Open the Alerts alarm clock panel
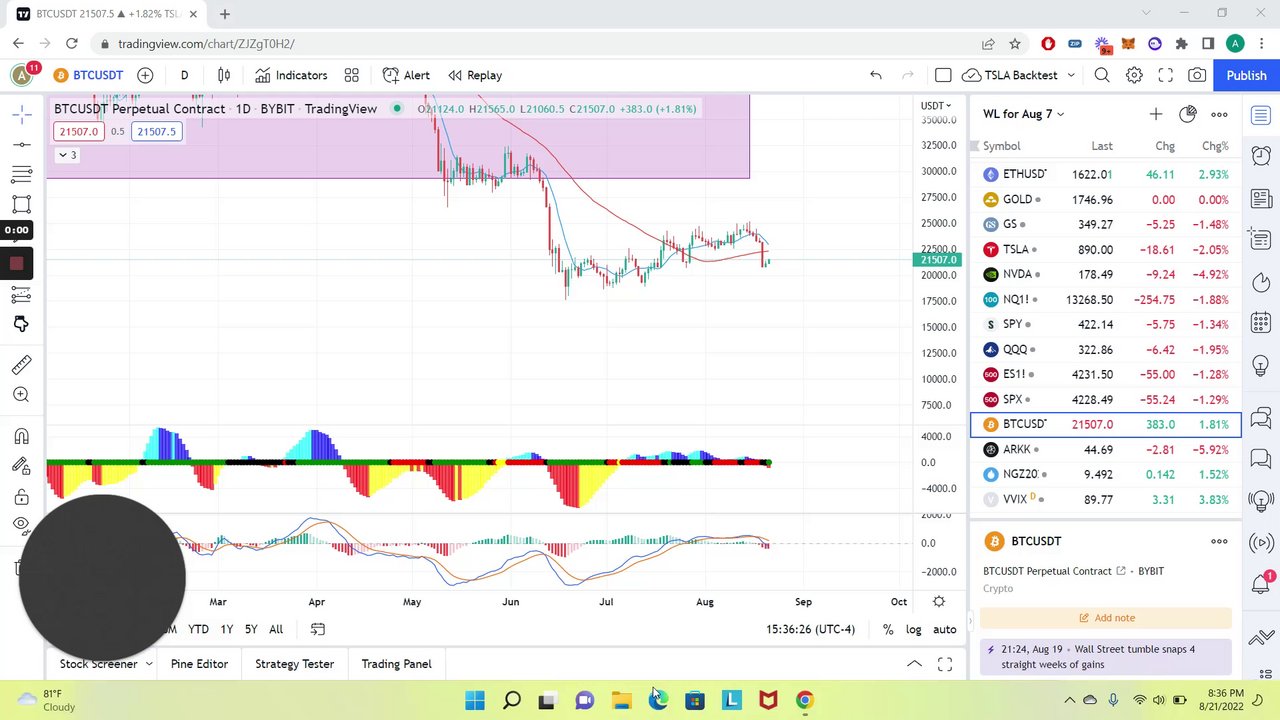Screen dimensions: 1280x720 [1261, 156]
